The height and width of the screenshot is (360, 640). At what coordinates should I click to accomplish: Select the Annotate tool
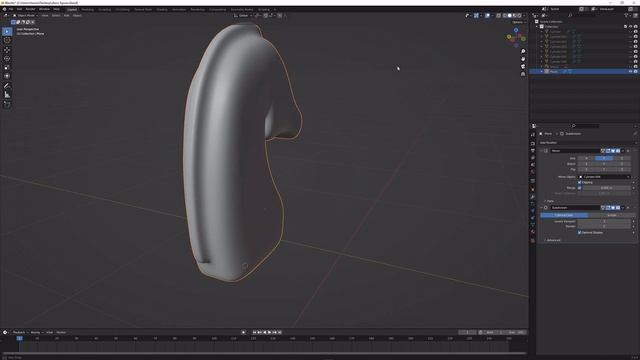7,86
